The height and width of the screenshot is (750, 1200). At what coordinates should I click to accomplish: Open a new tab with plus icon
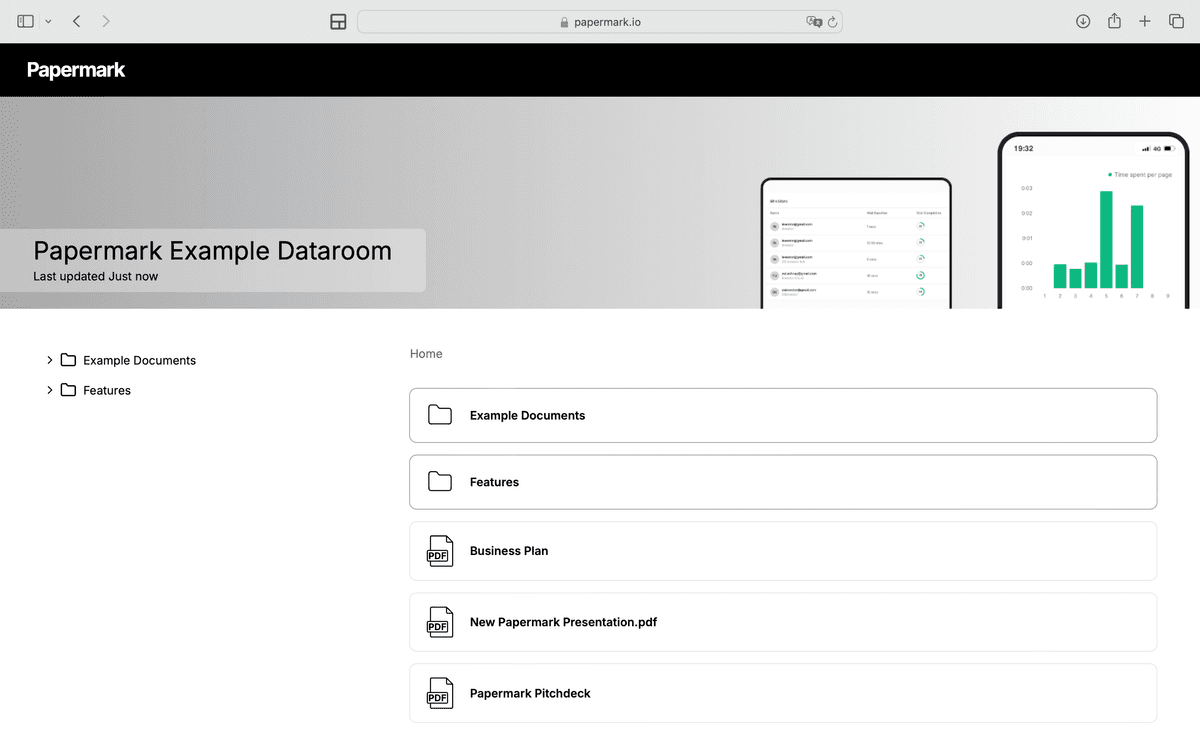(x=1145, y=21)
